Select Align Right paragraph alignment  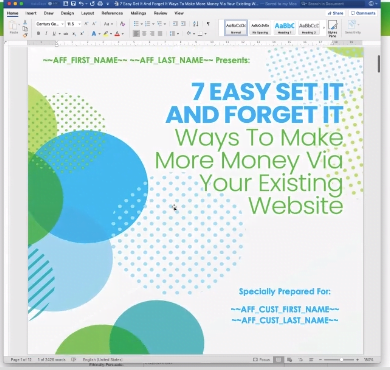(x=152, y=34)
